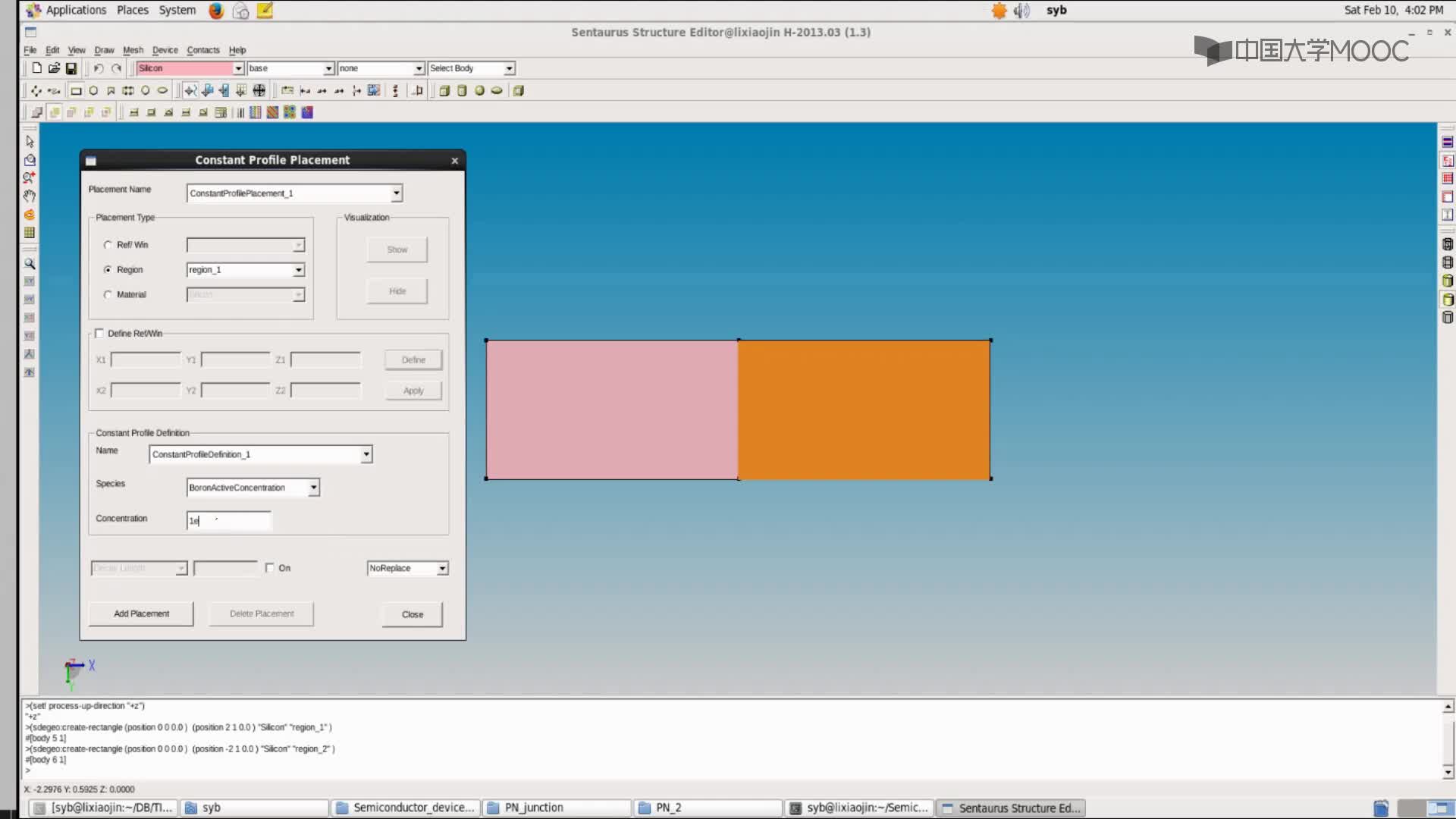Choose the arrow Select pointer tool
The width and height of the screenshot is (1456, 819).
click(x=30, y=141)
